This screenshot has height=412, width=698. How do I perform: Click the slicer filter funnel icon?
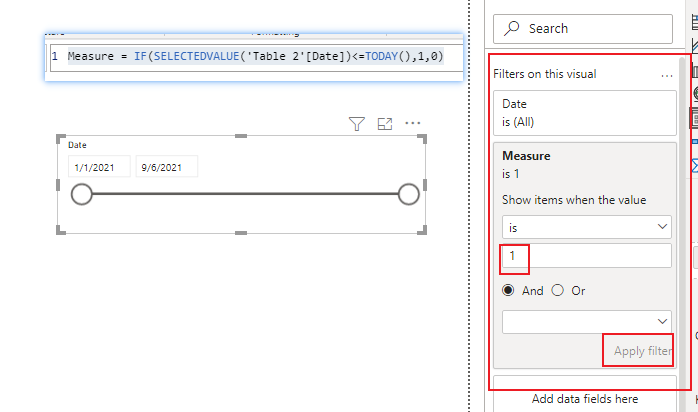[357, 124]
